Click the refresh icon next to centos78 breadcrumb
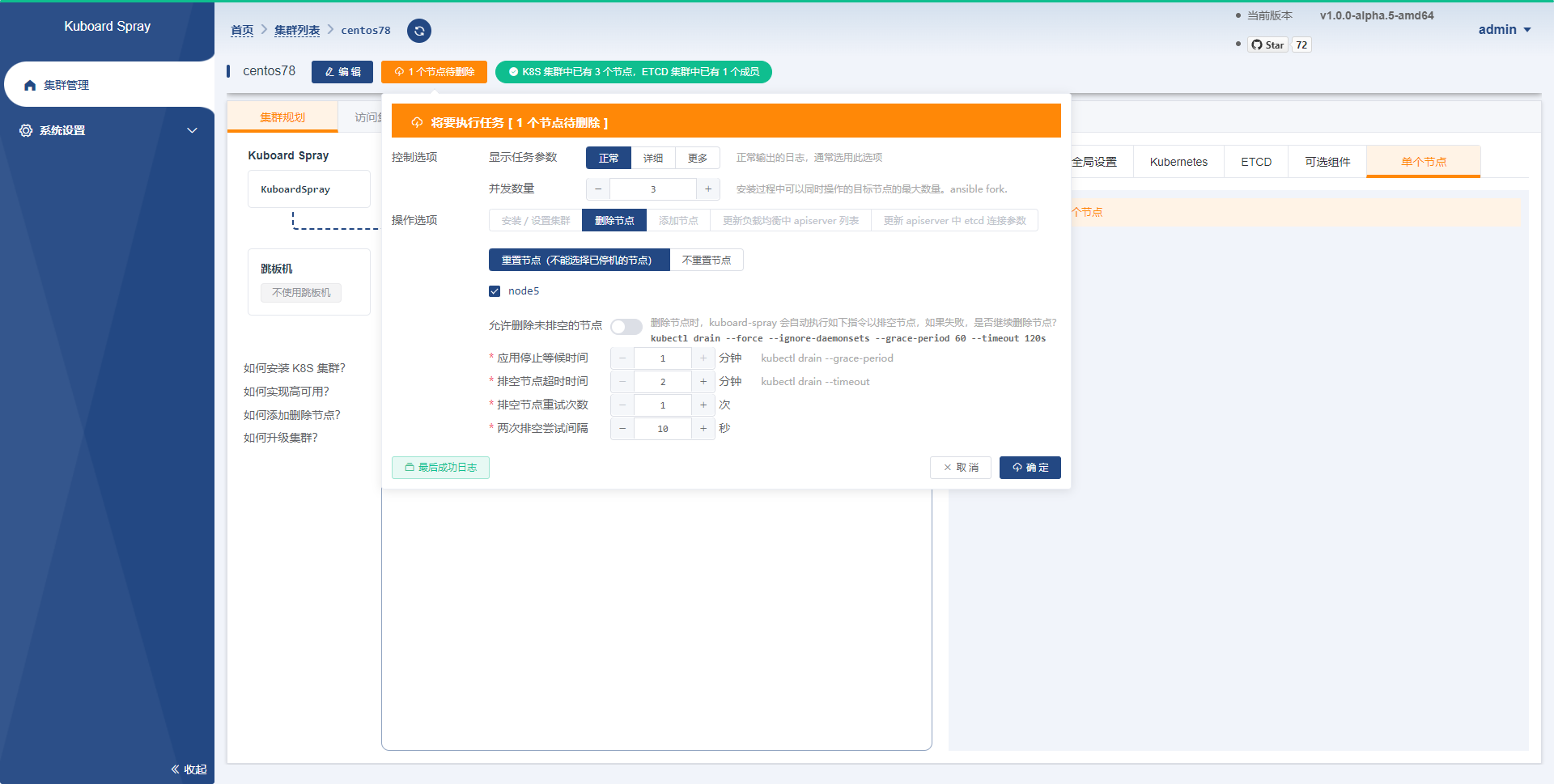Viewport: 1554px width, 784px height. 418,31
